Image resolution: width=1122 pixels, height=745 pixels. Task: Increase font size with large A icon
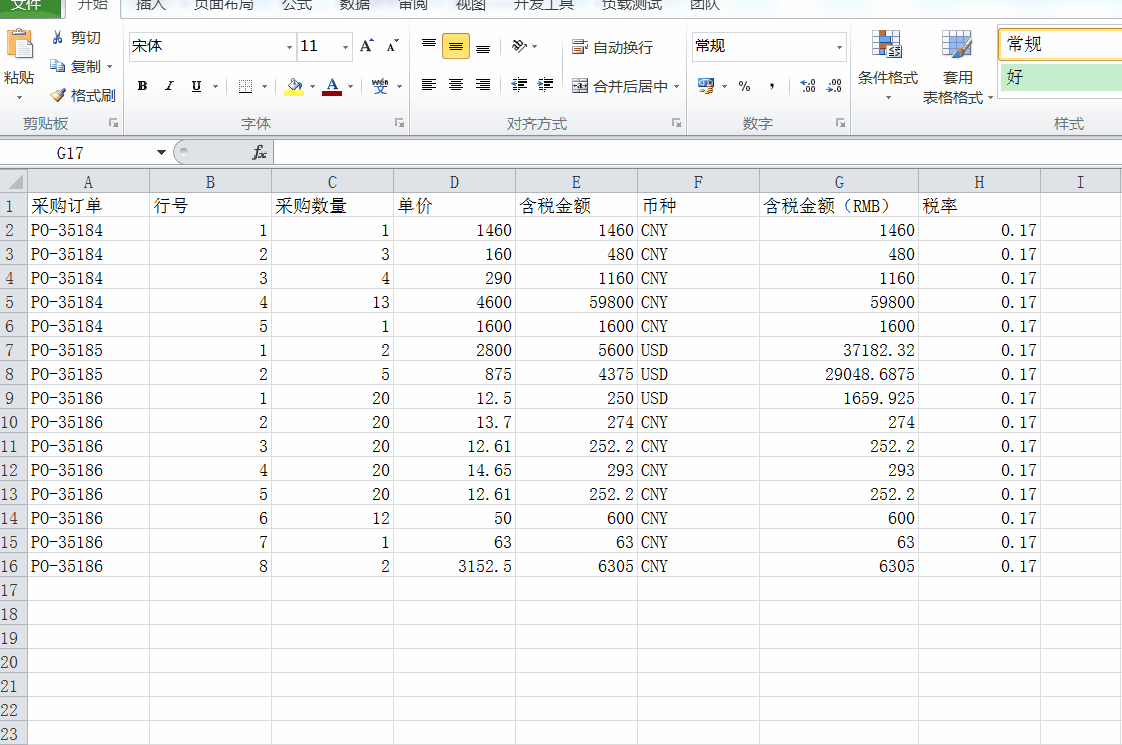point(366,47)
